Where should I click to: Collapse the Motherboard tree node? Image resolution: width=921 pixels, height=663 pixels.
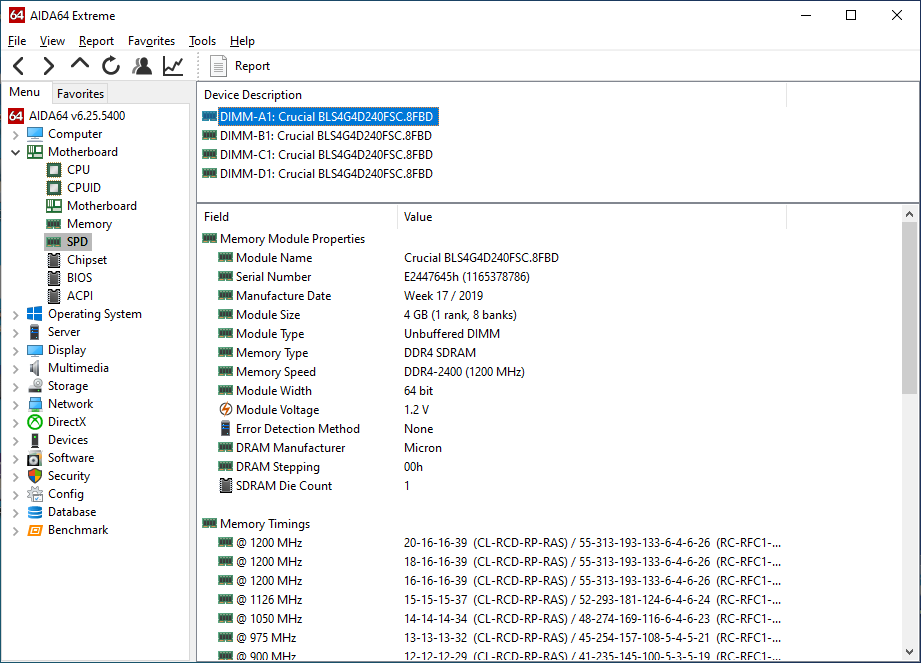[16, 152]
